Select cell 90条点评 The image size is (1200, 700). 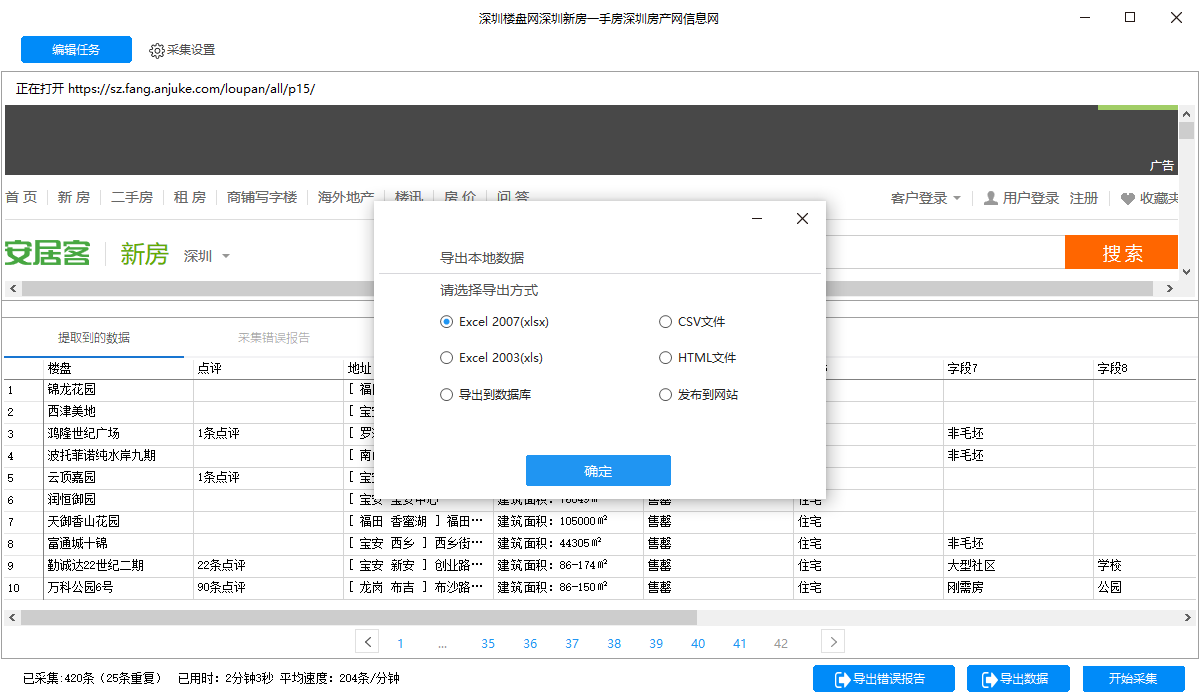click(x=268, y=587)
